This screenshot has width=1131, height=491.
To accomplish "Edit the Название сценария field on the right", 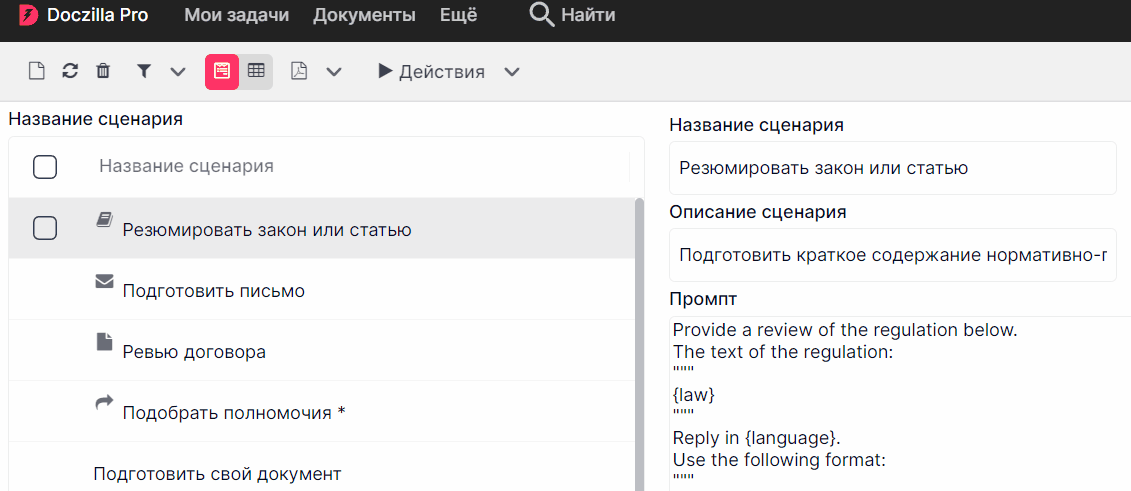I will pos(893,168).
